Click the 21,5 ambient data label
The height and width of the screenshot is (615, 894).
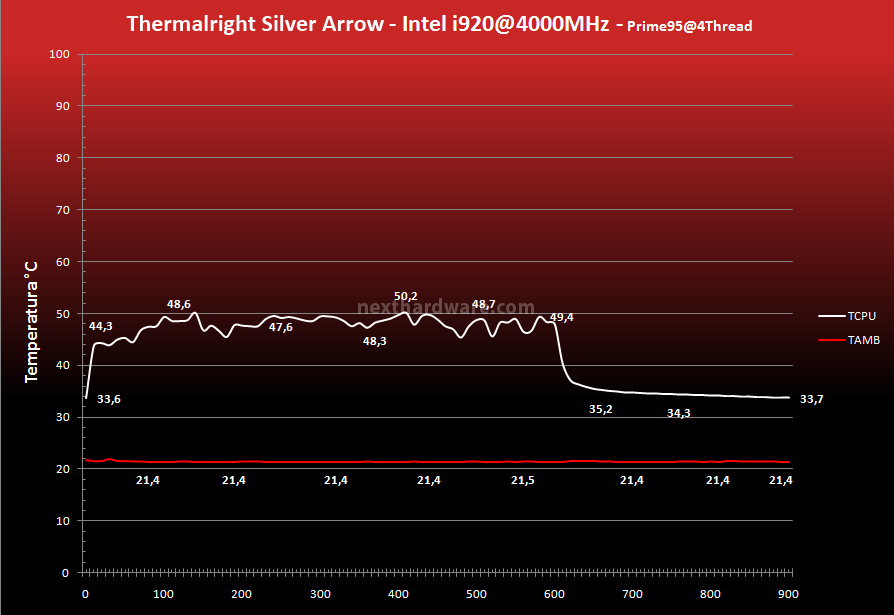click(x=523, y=480)
